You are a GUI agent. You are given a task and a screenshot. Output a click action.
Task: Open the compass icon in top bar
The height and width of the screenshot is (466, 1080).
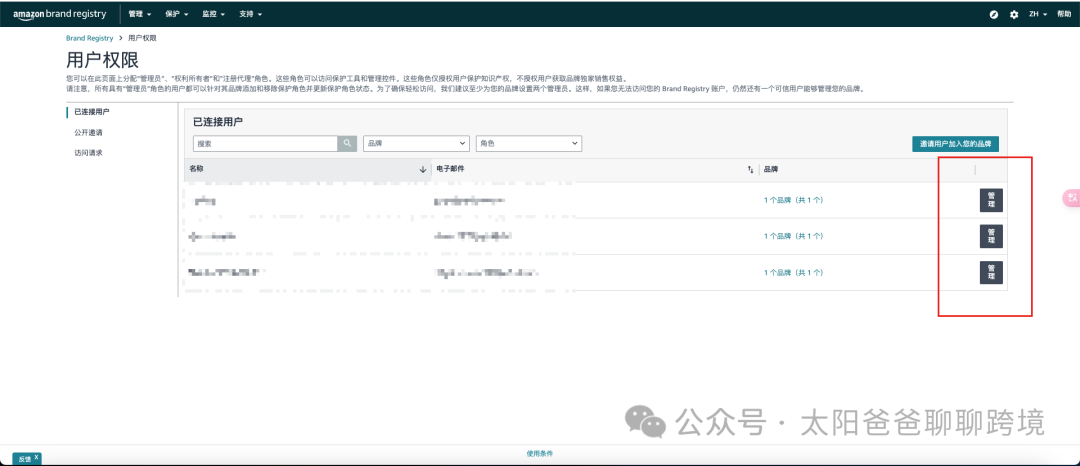(994, 14)
